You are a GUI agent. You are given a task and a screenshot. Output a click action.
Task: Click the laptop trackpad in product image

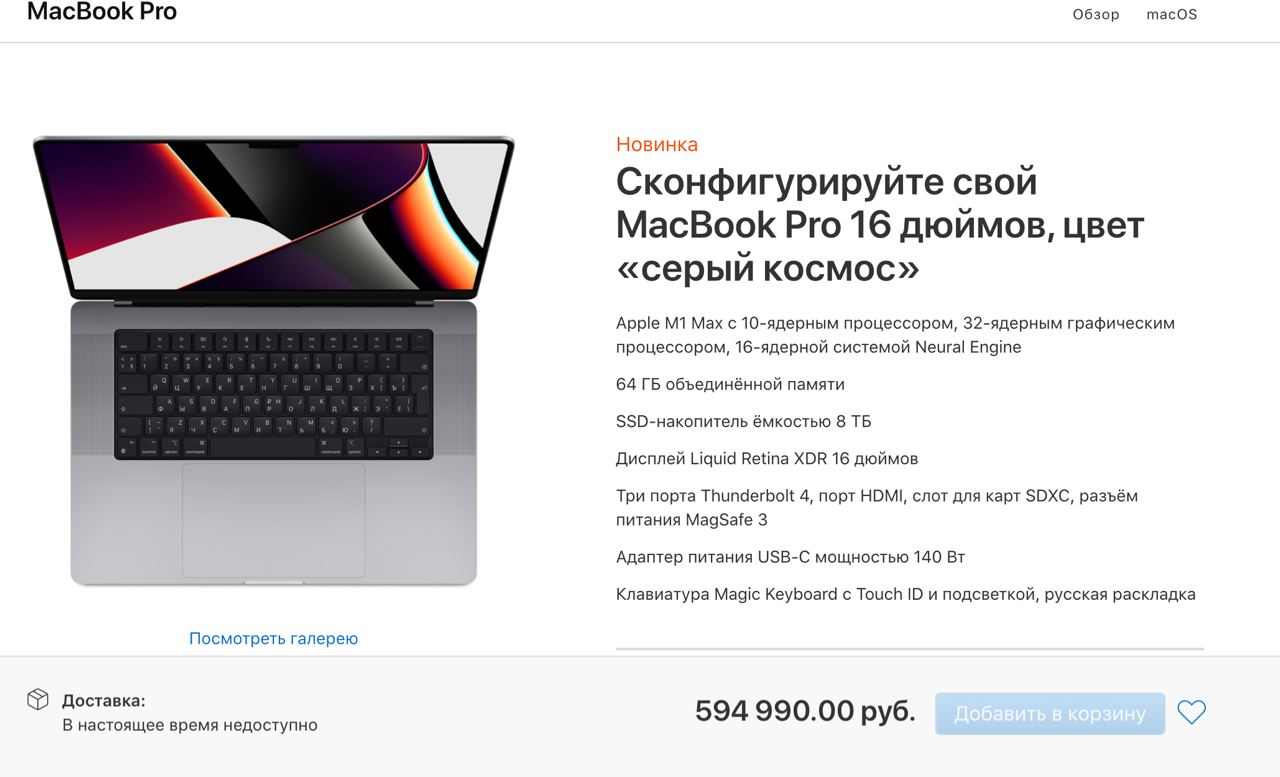(x=273, y=520)
